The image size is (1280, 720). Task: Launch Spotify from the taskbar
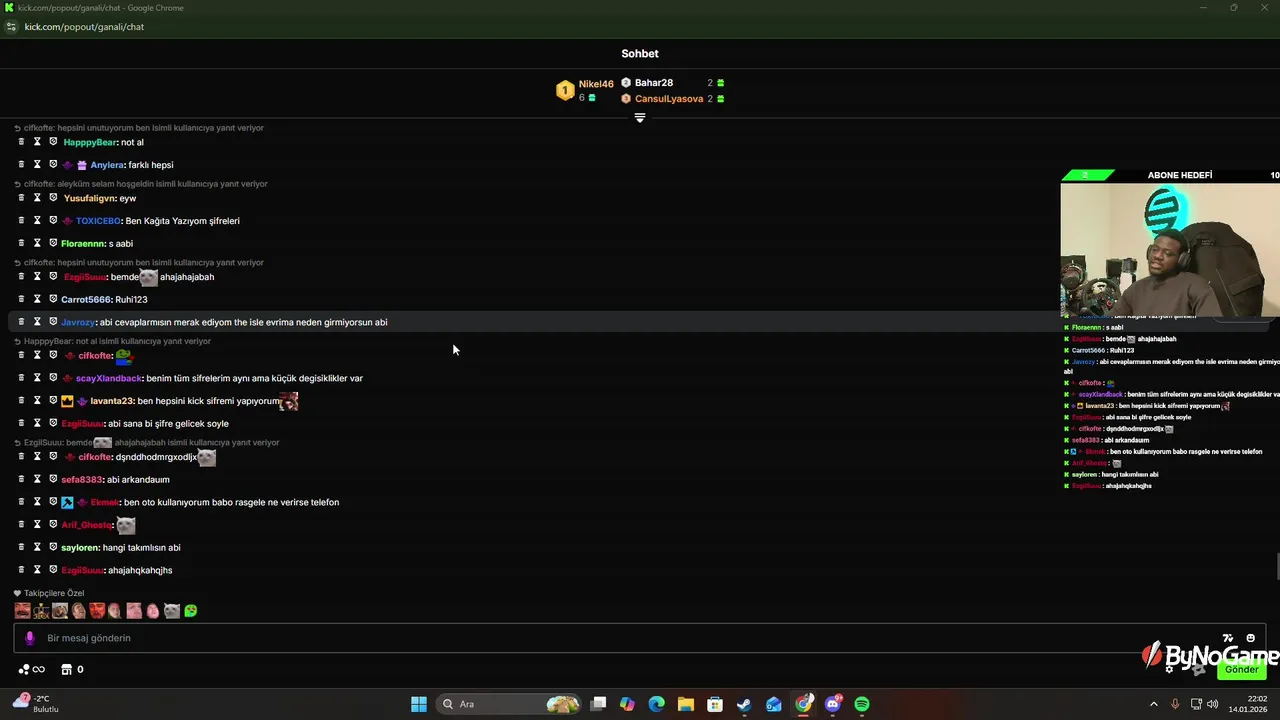tap(862, 704)
